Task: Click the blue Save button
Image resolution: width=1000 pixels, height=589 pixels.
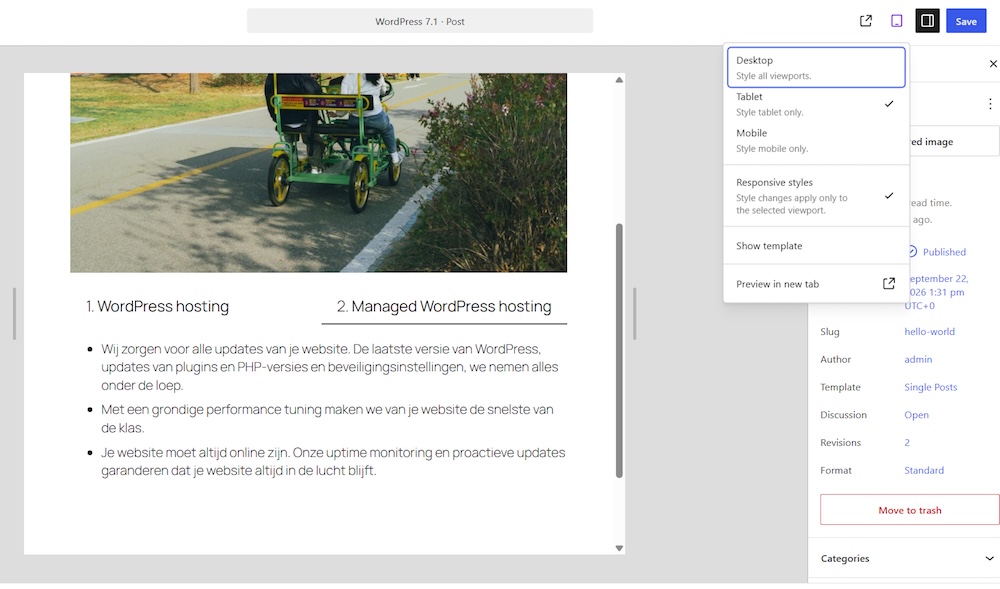Action: coord(966,21)
